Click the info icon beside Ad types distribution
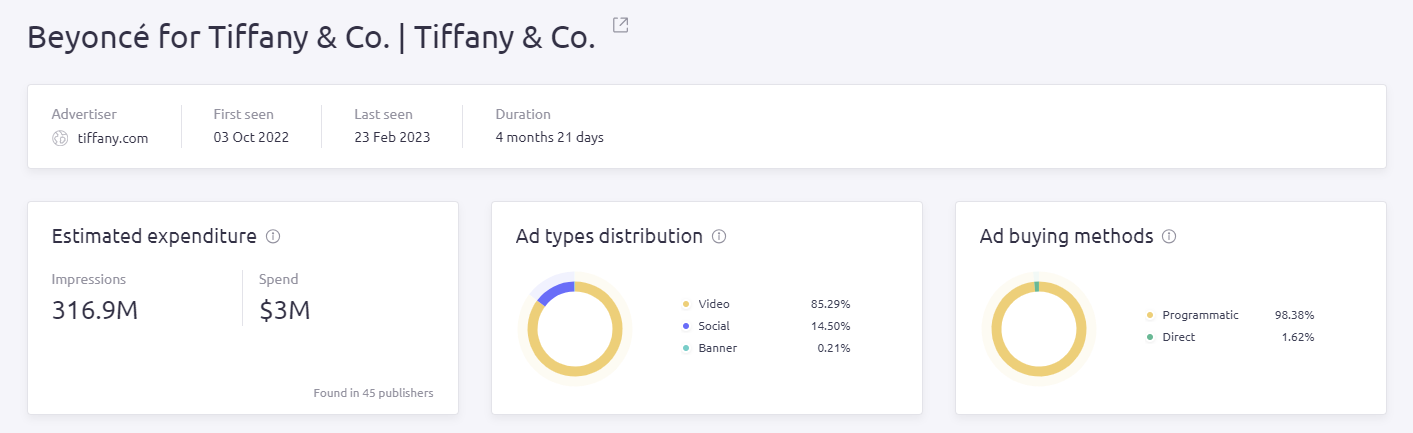 pos(719,237)
